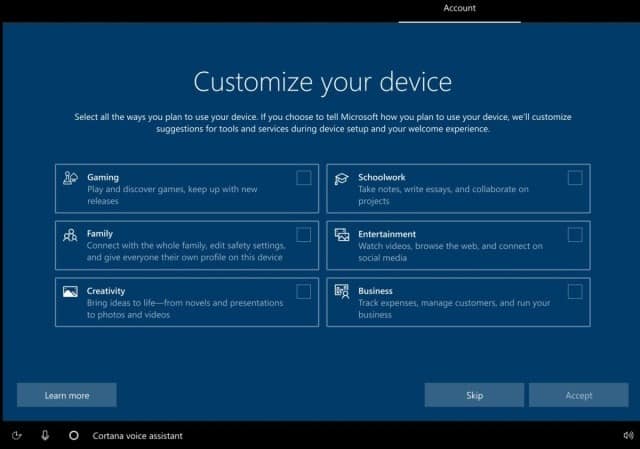The height and width of the screenshot is (449, 640).
Task: Click the Accept button
Action: tap(579, 395)
